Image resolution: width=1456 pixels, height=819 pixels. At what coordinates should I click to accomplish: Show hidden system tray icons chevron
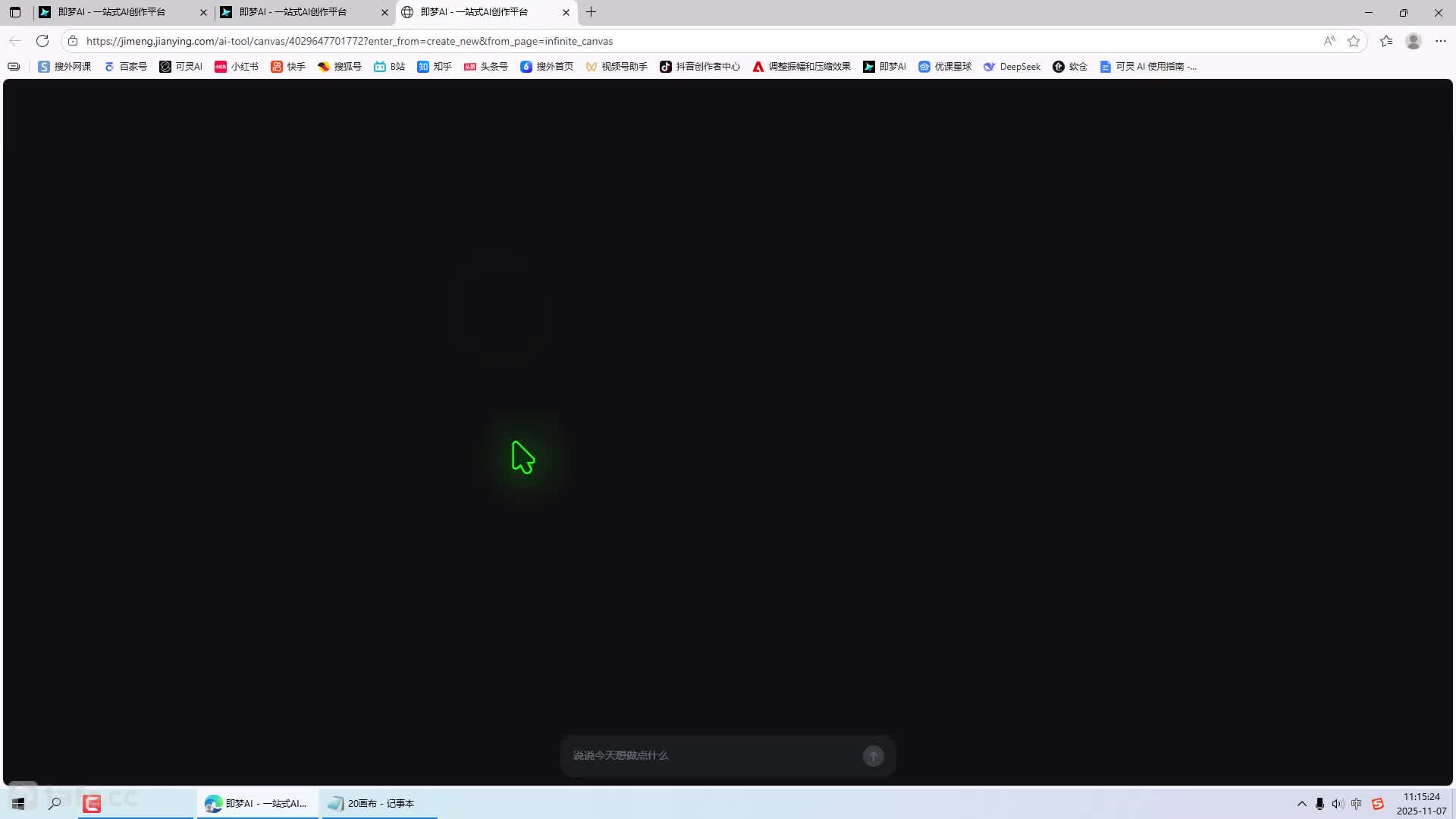coord(1301,804)
